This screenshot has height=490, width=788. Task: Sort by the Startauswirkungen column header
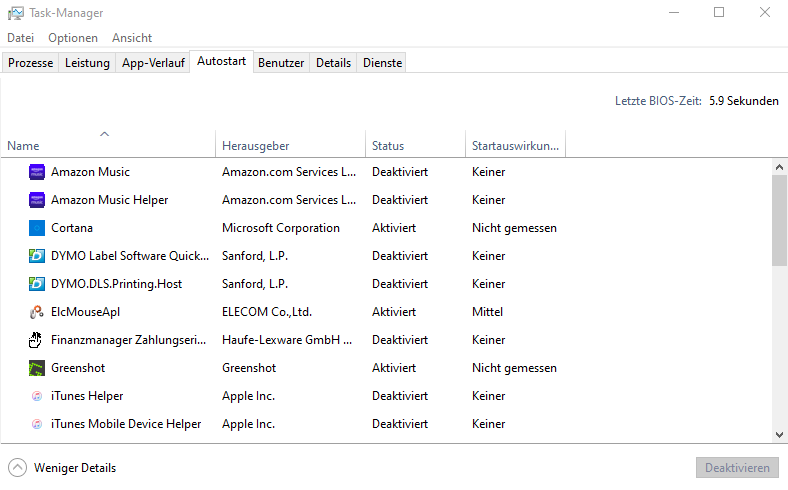click(515, 144)
